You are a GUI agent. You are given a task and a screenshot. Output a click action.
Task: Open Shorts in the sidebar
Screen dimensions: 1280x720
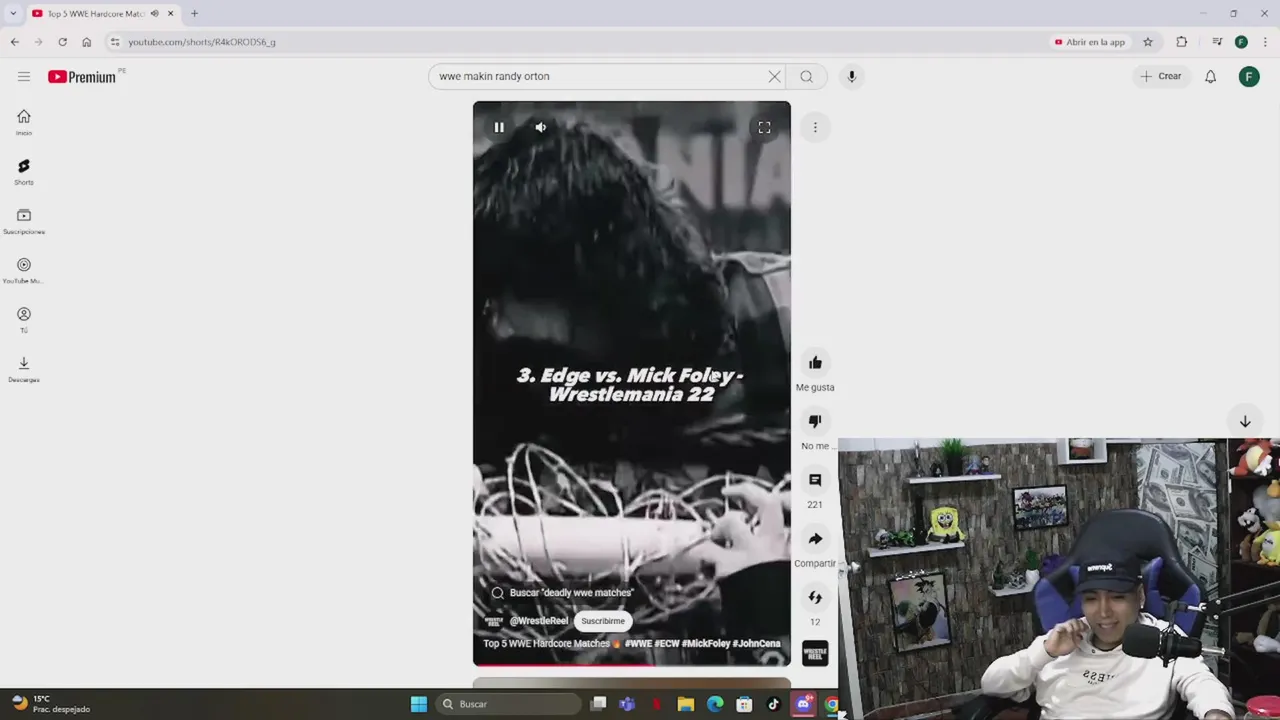click(24, 172)
